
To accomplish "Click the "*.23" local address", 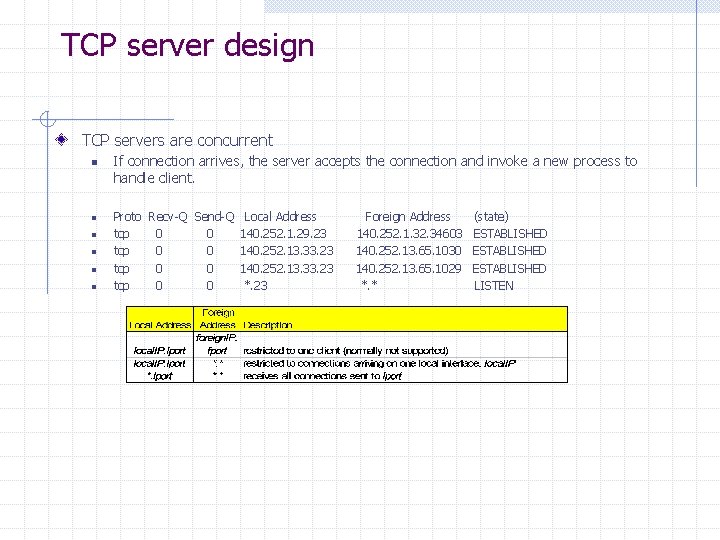I will coord(256,286).
